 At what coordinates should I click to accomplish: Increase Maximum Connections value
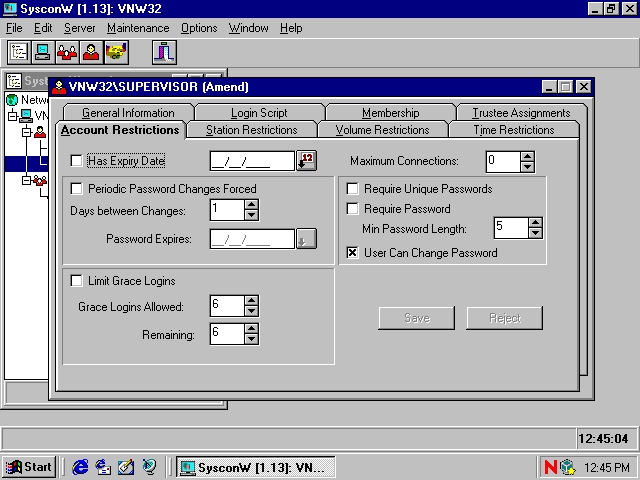point(527,156)
